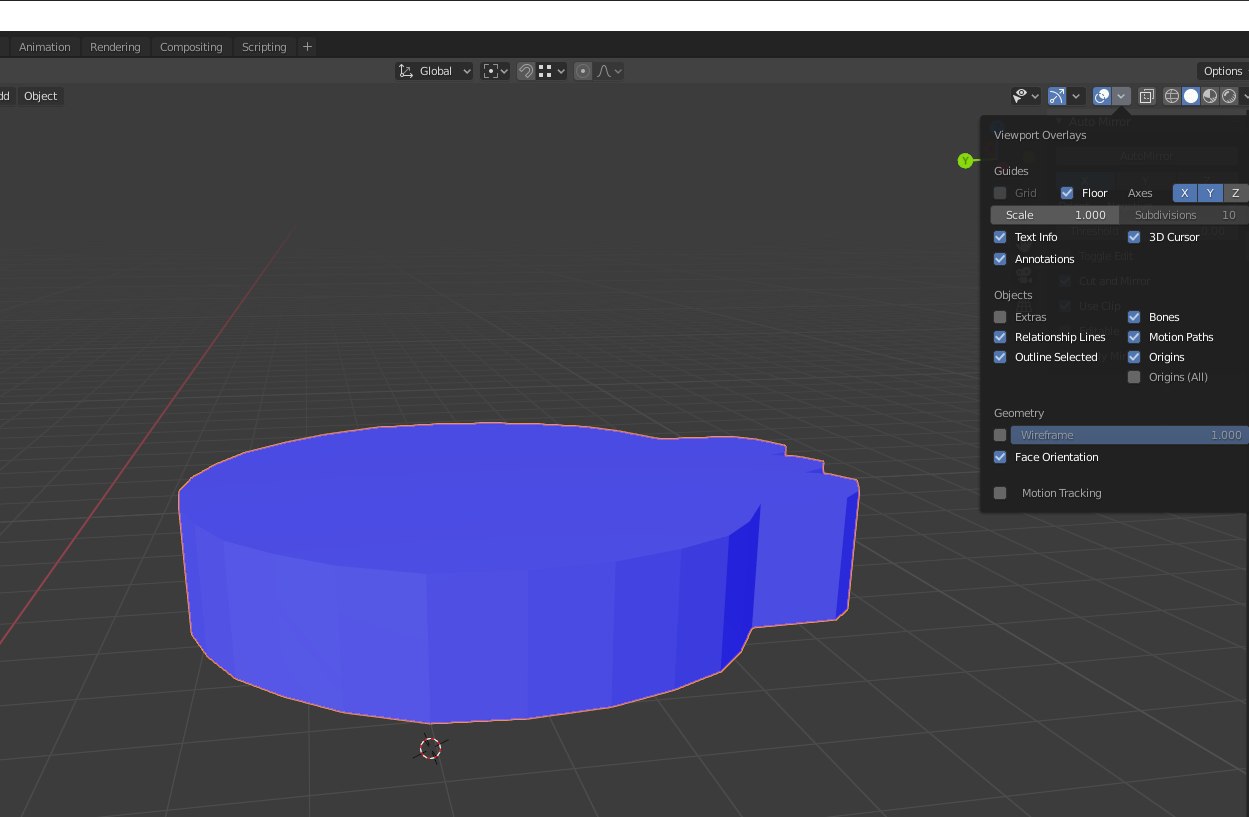Open the Animation workspace tab
Viewport: 1249px width, 817px height.
[45, 47]
